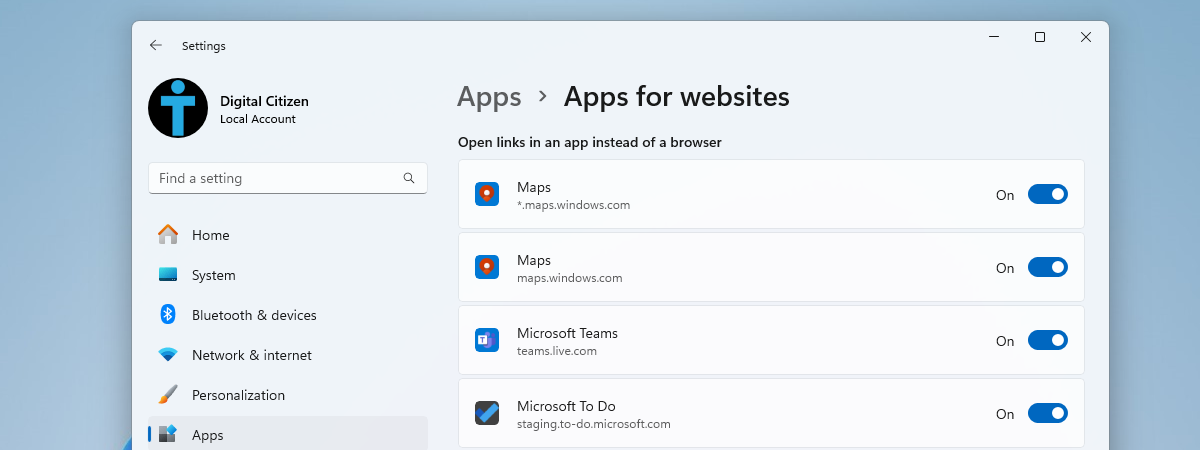This screenshot has height=450, width=1200.
Task: Click the Maps icon for maps.windows.com row
Action: 487,267
